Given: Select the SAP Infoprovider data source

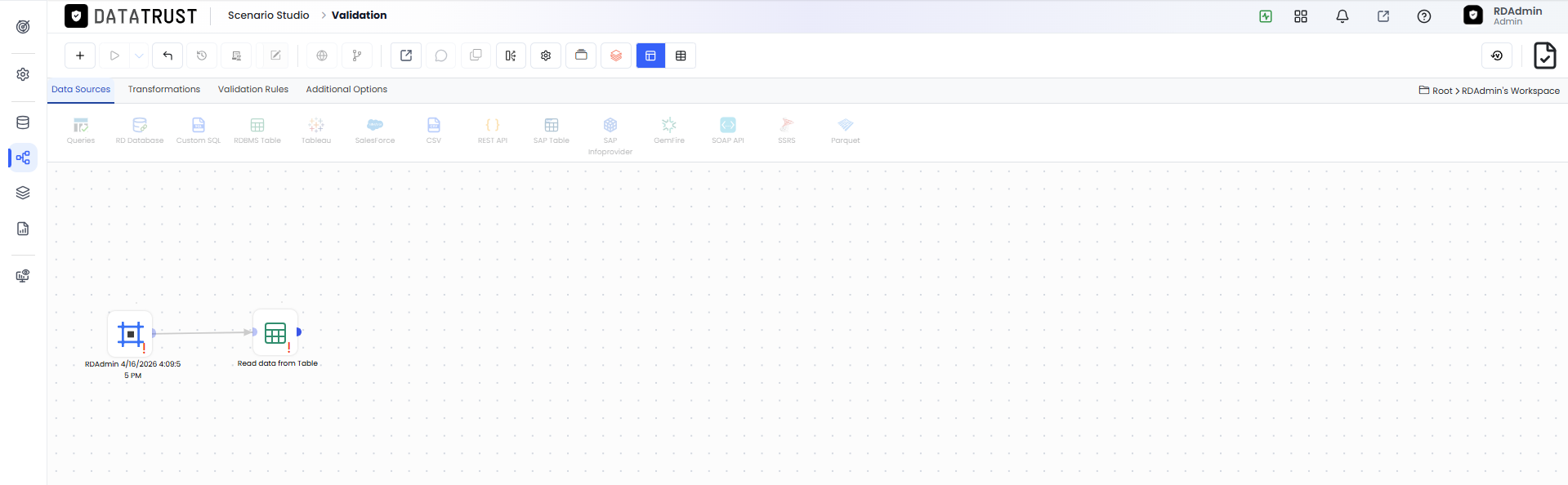Looking at the screenshot, I should pyautogui.click(x=610, y=136).
